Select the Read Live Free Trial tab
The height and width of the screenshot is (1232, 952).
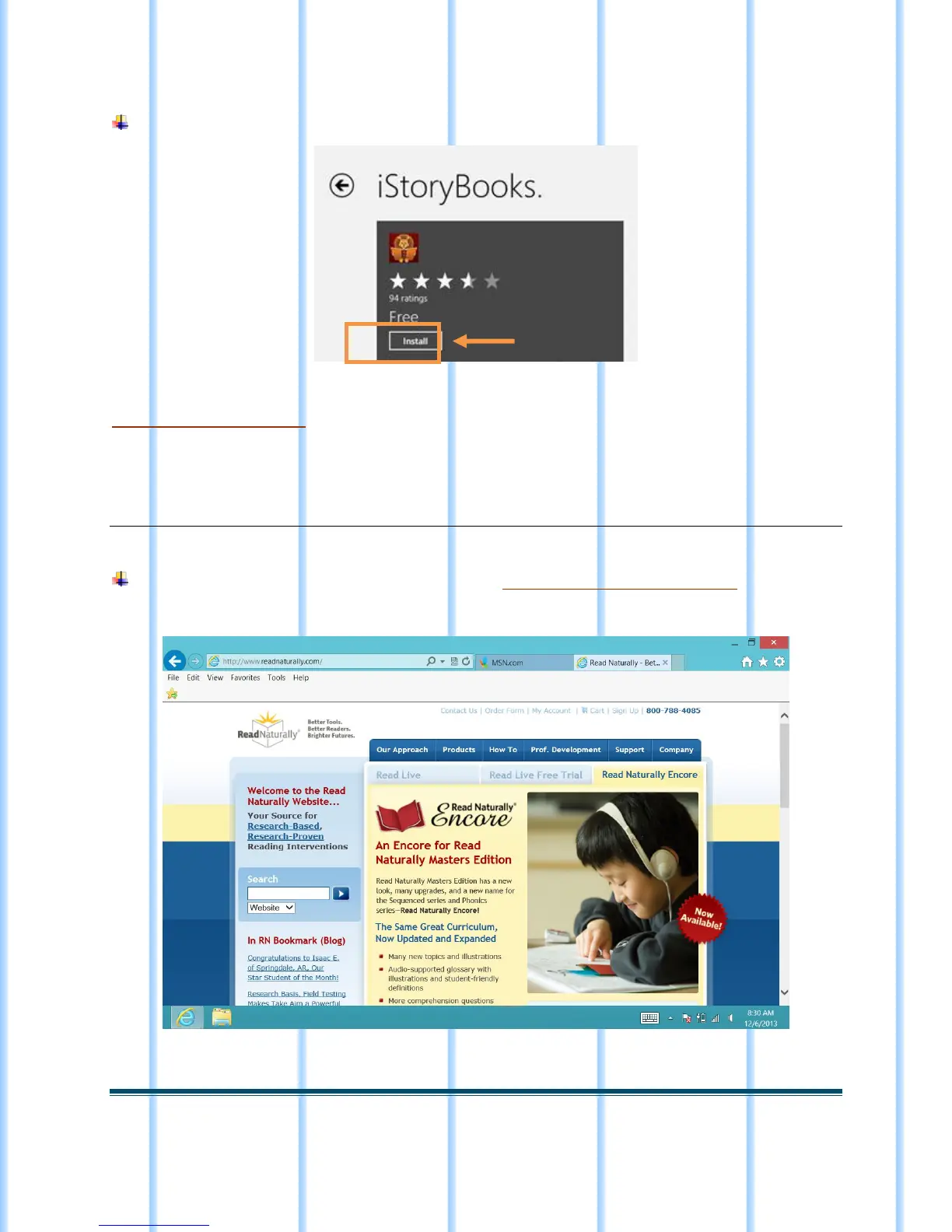(x=536, y=775)
